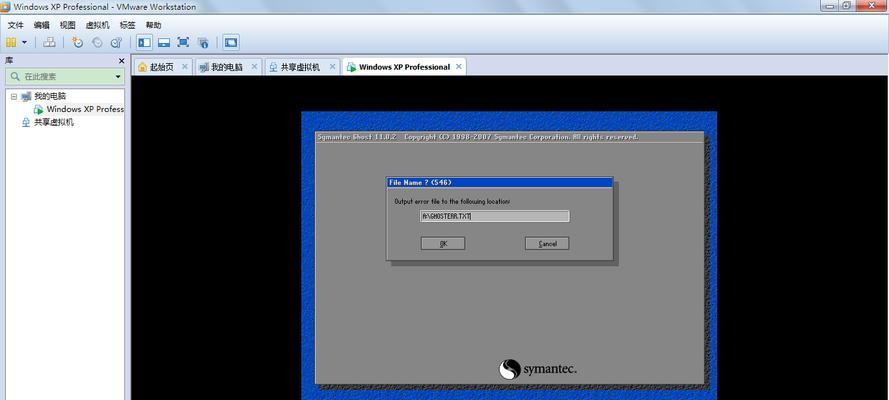Click the File Name ? (546) dialog title bar
This screenshot has height=400, width=889.
pos(500,182)
